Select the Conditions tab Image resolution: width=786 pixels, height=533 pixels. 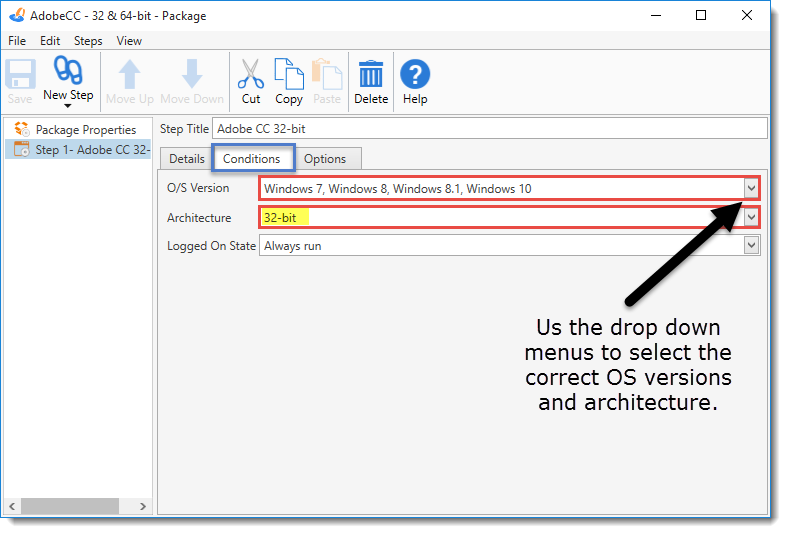pyautogui.click(x=252, y=159)
